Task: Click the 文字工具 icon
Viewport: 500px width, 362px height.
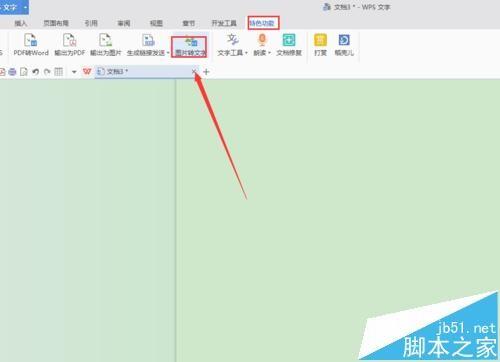Action: [x=232, y=40]
